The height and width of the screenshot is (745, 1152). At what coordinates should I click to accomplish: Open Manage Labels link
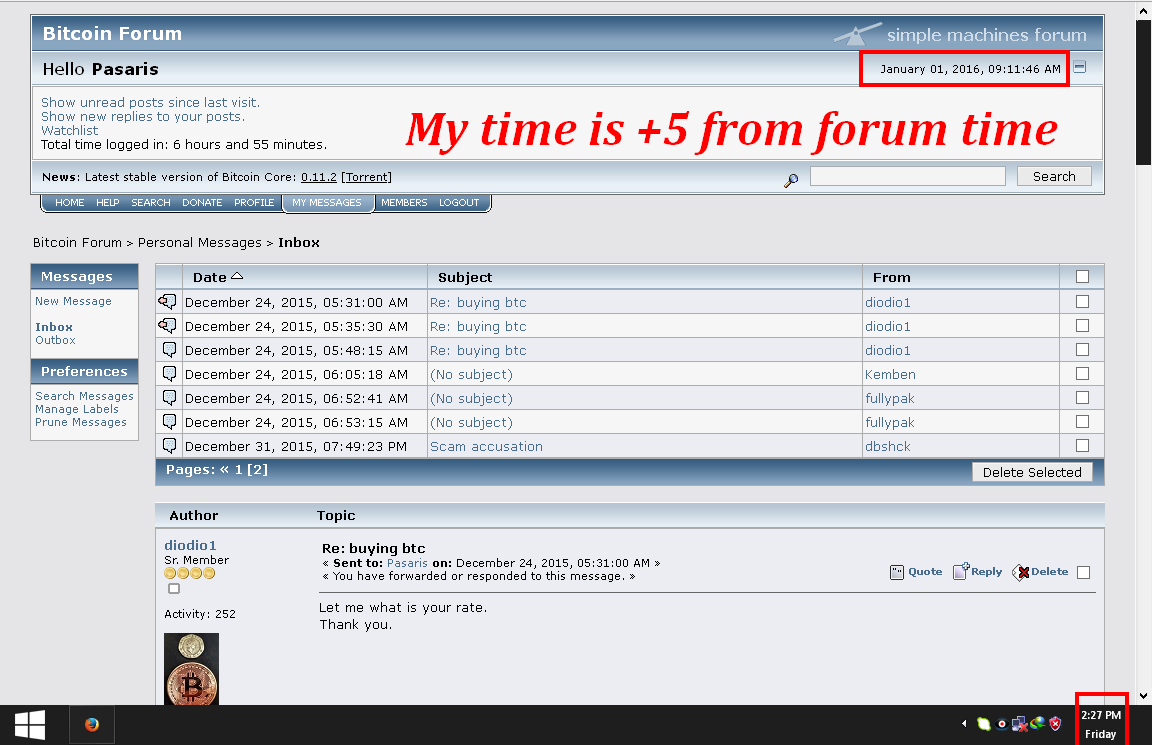pos(77,409)
